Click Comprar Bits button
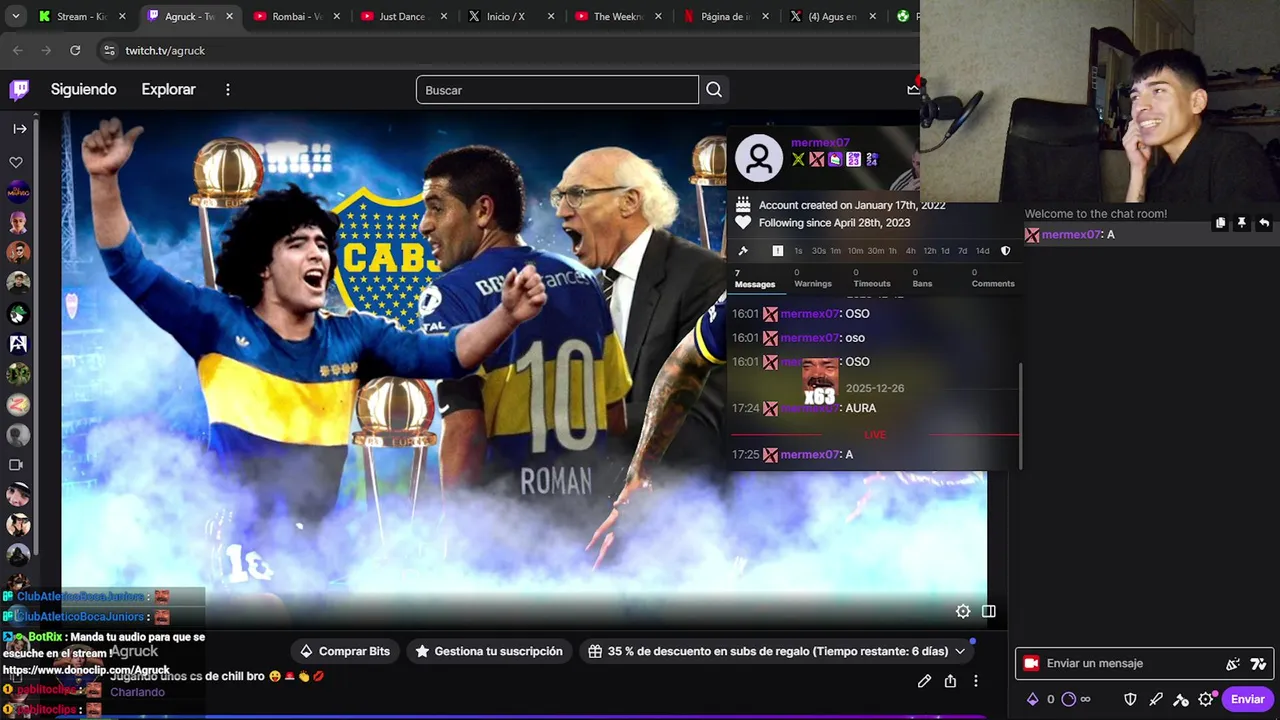1280x720 pixels. click(345, 651)
